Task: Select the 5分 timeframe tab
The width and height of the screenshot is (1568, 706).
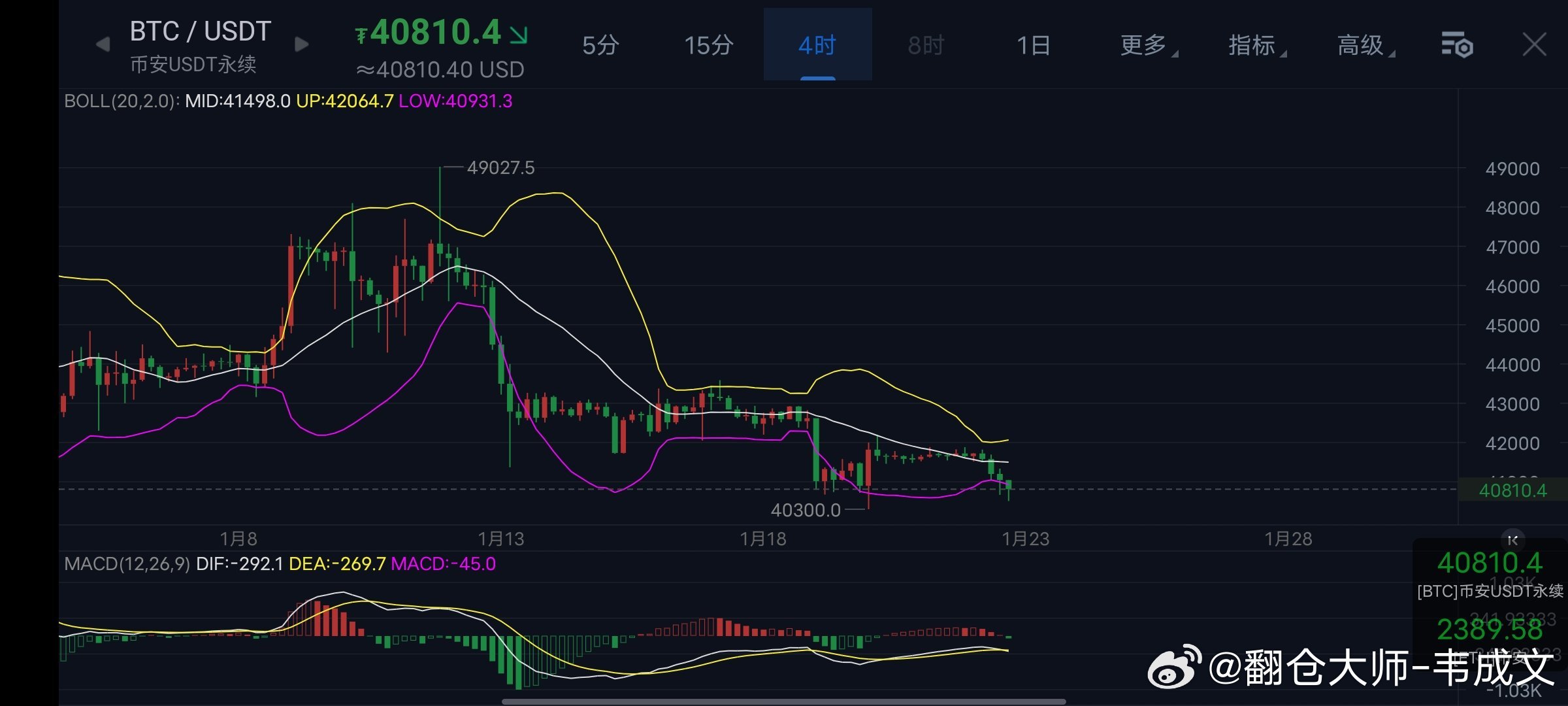Action: [600, 45]
